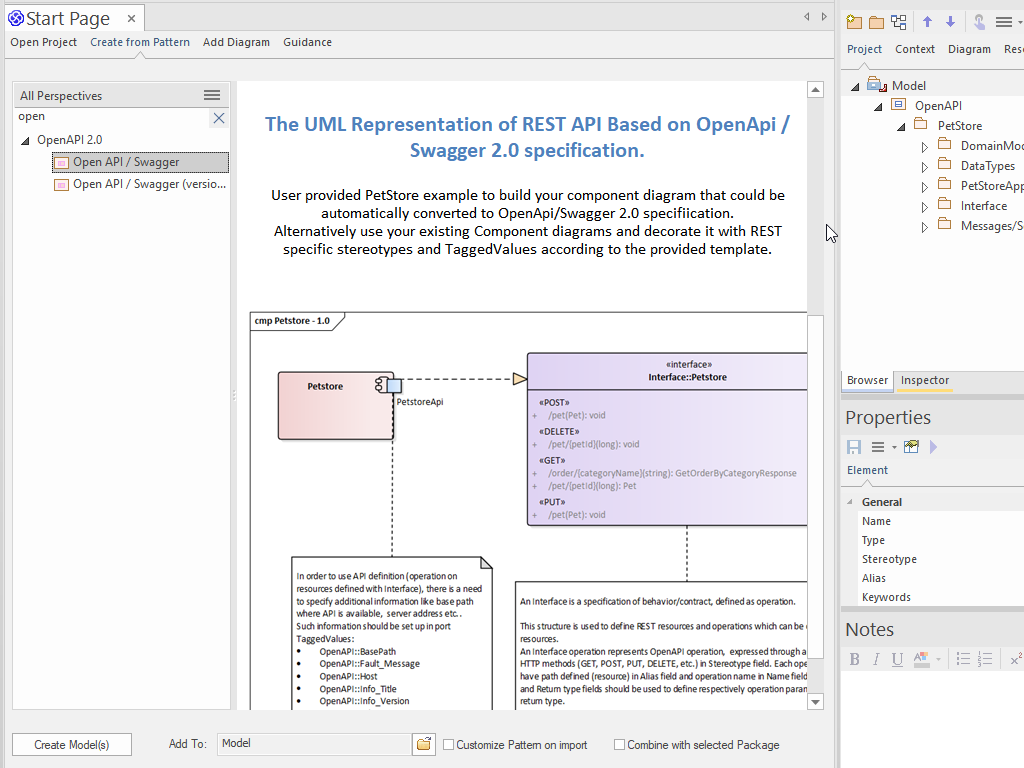Click the Properties save icon

pyautogui.click(x=854, y=447)
